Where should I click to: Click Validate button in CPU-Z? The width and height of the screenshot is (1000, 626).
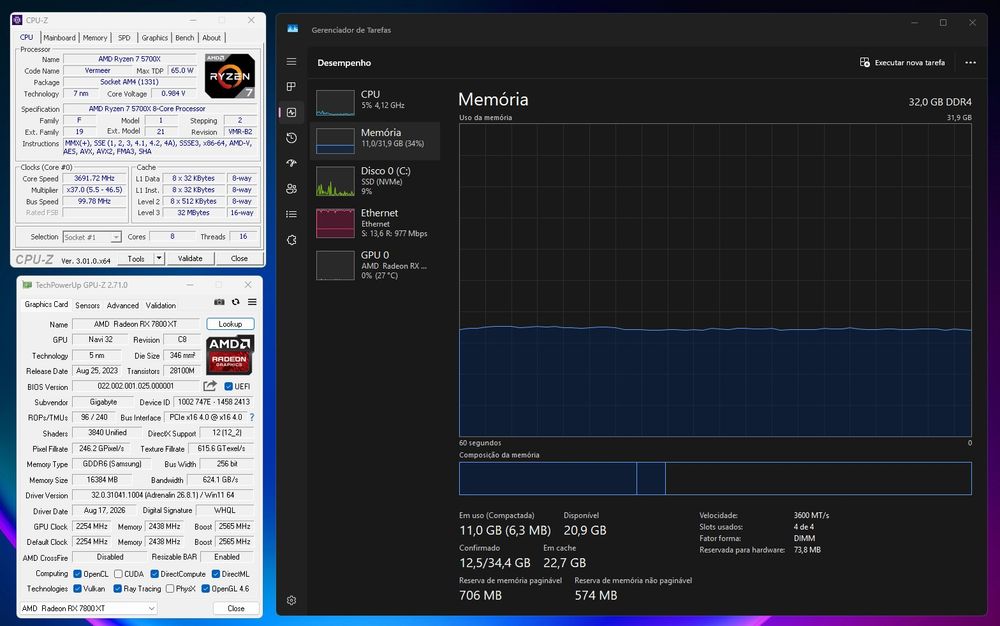190,258
